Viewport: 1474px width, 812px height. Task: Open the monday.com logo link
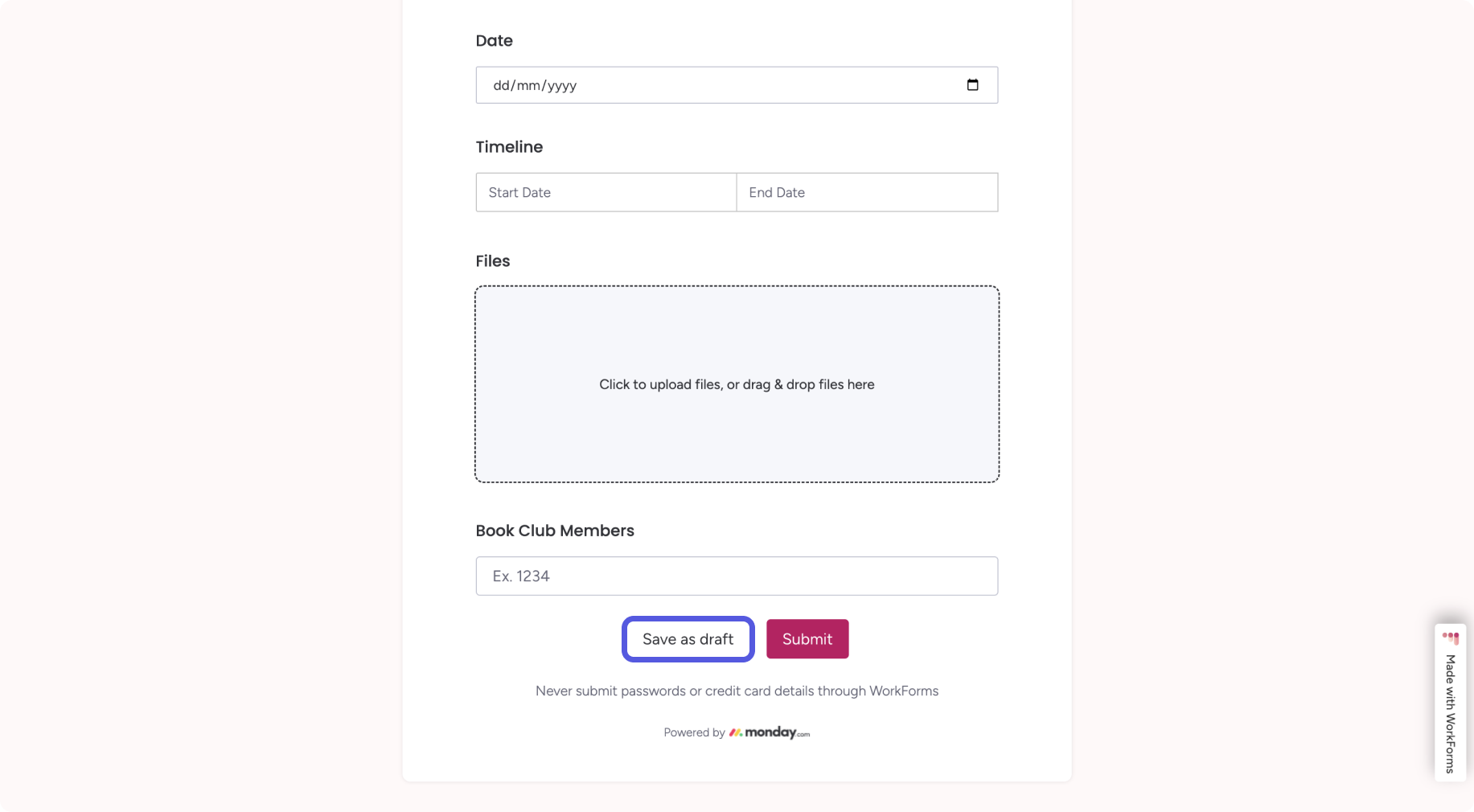[769, 732]
